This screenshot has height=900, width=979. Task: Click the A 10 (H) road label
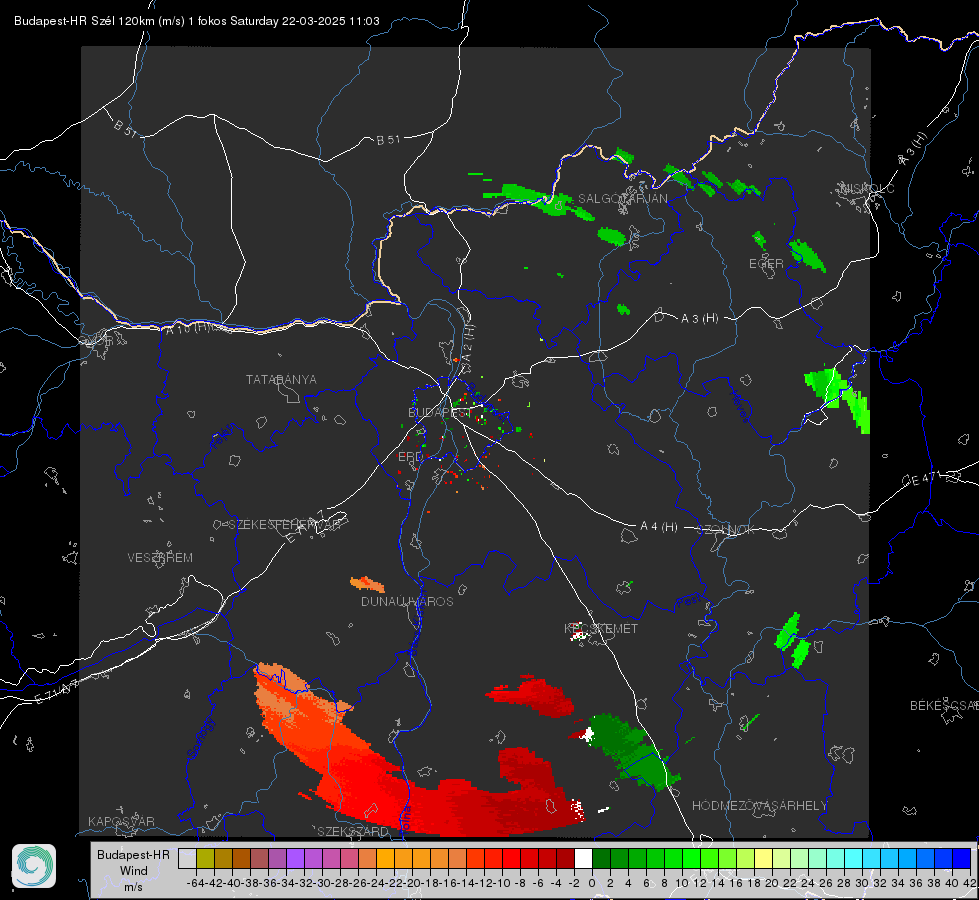[x=188, y=327]
